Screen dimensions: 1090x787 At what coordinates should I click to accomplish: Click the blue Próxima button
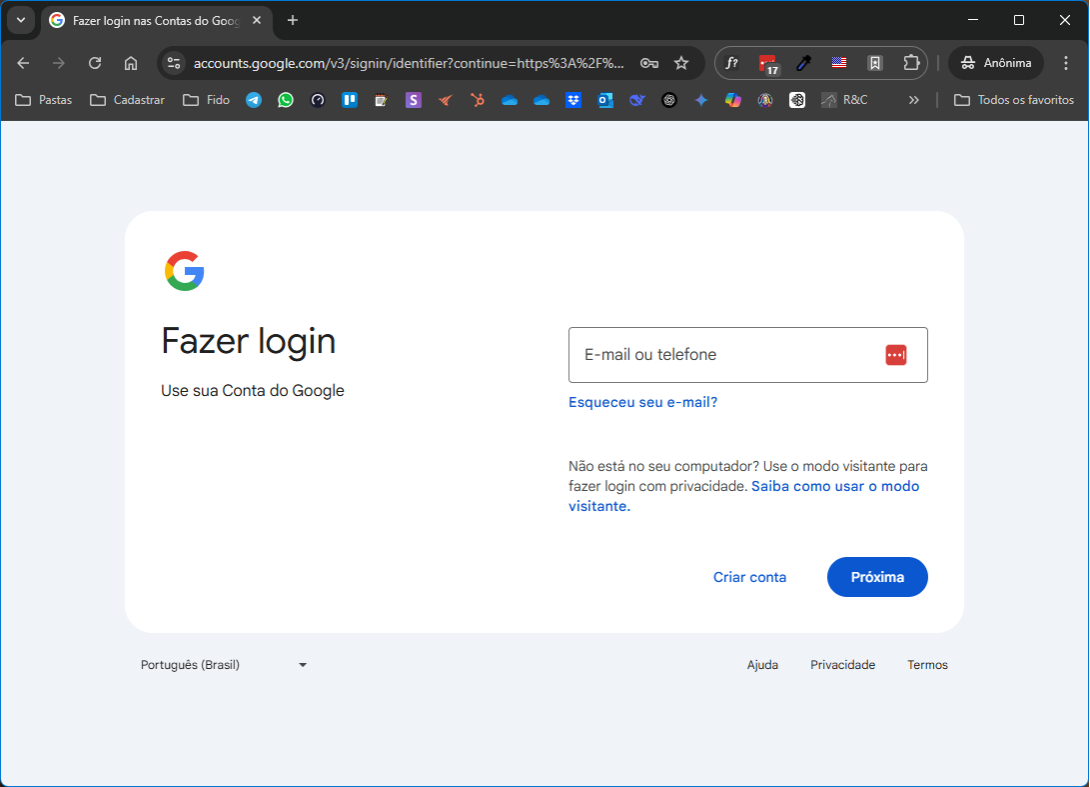877,577
